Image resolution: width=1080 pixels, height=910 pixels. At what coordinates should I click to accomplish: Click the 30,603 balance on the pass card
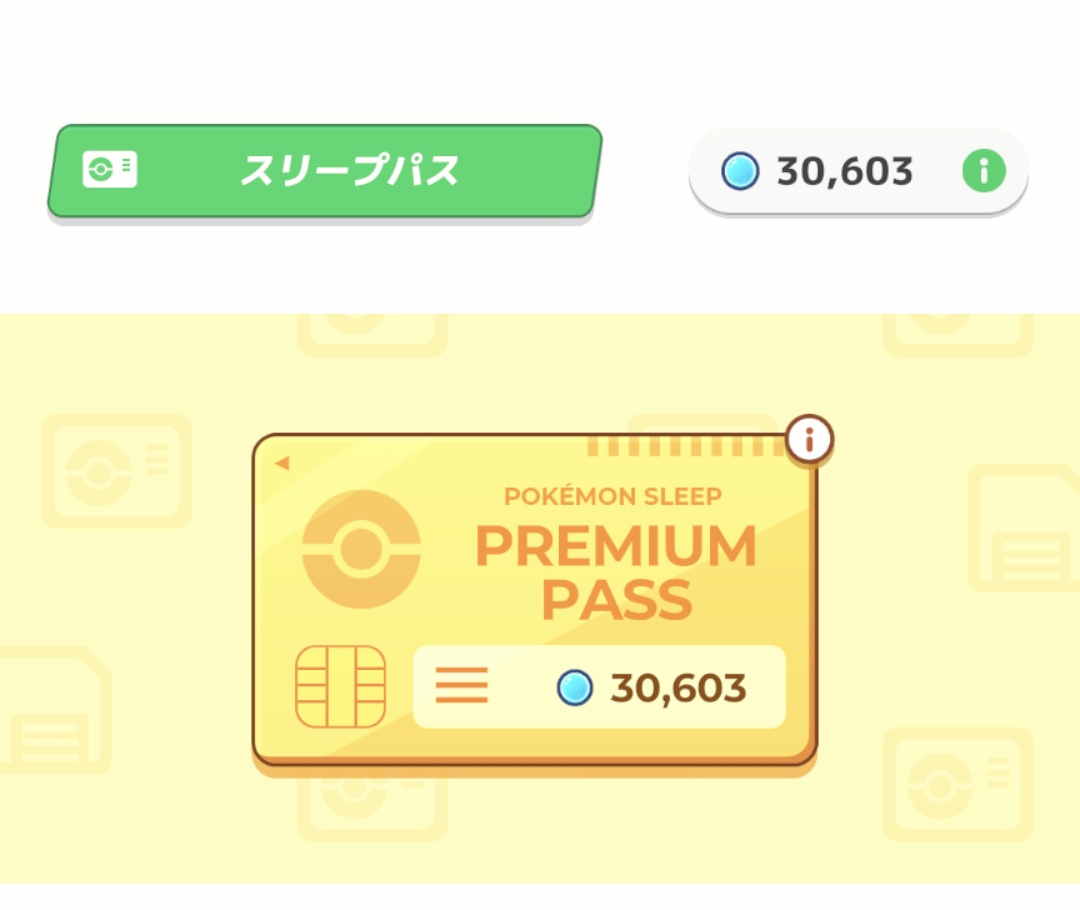click(678, 688)
